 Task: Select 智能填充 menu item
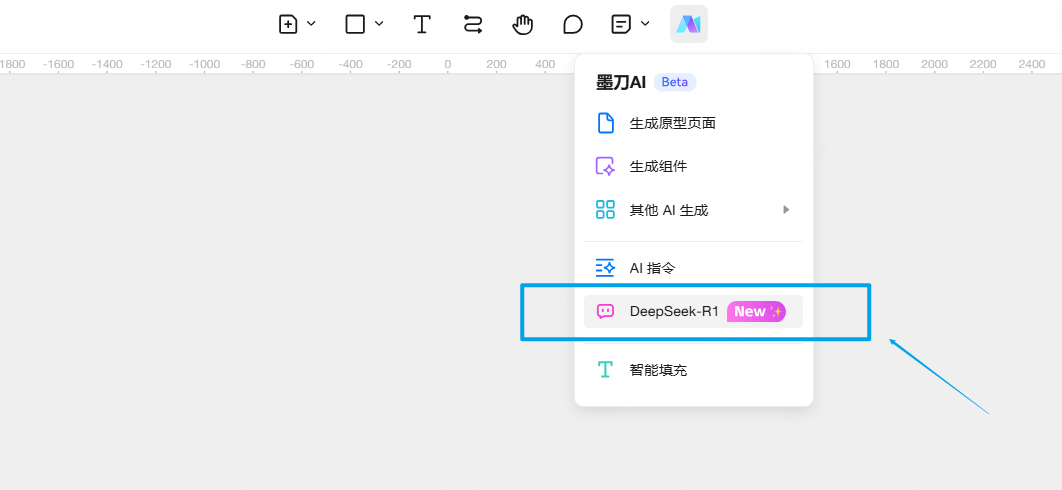[694, 370]
